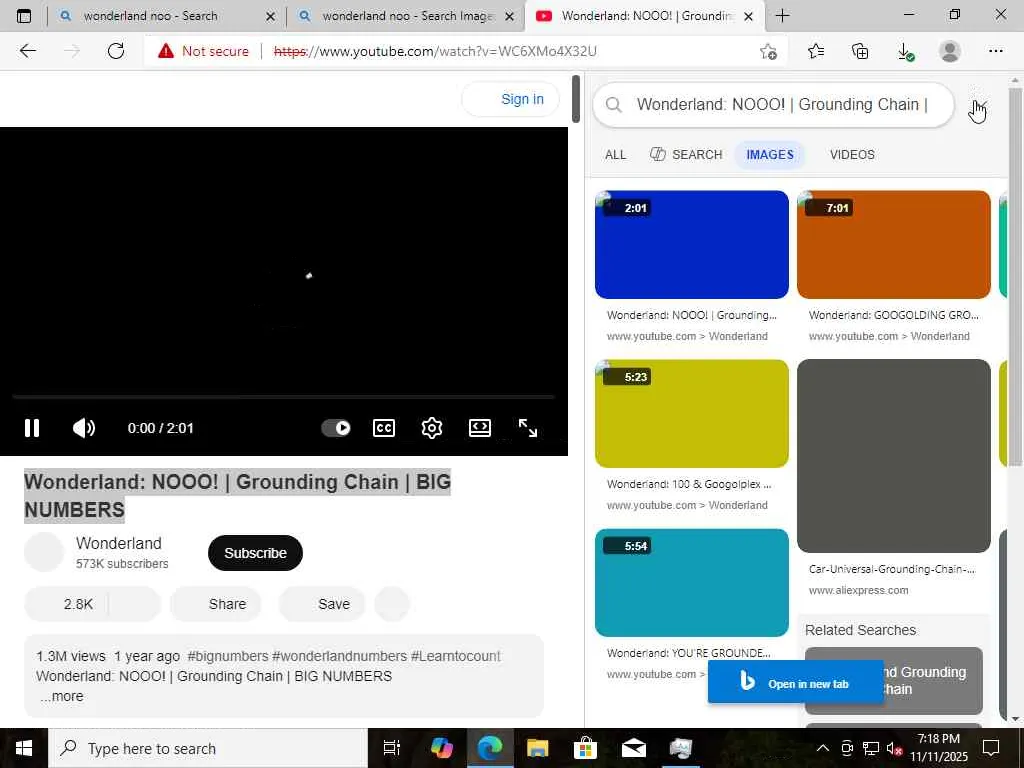Open Settings and more menu
The image size is (1024, 768).
click(x=995, y=51)
